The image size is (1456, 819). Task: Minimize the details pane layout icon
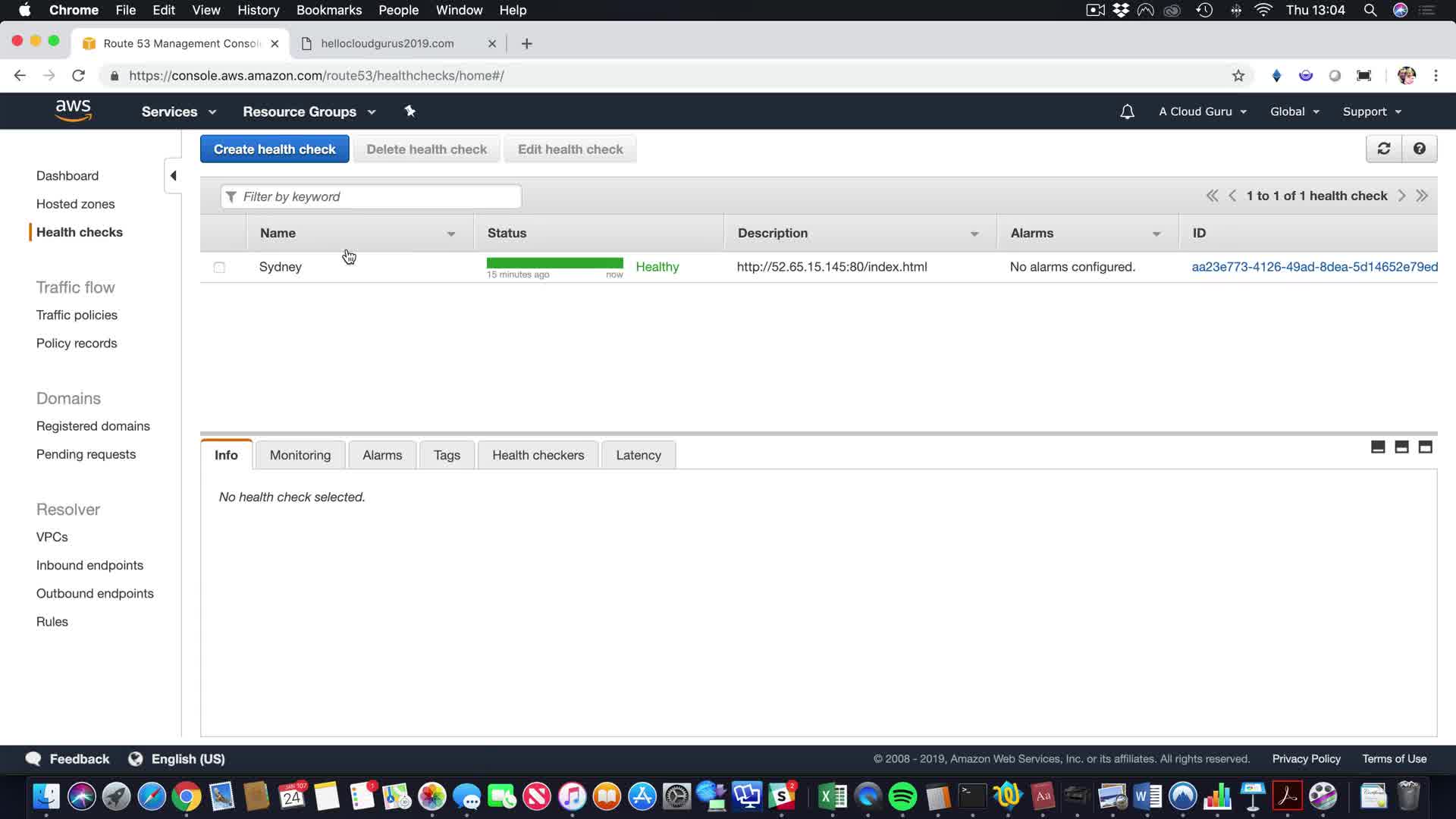point(1378,447)
